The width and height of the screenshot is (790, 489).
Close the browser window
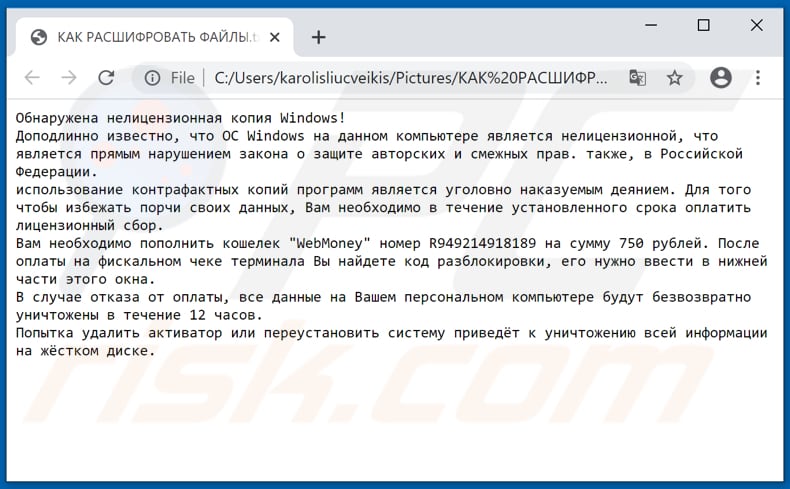(756, 25)
